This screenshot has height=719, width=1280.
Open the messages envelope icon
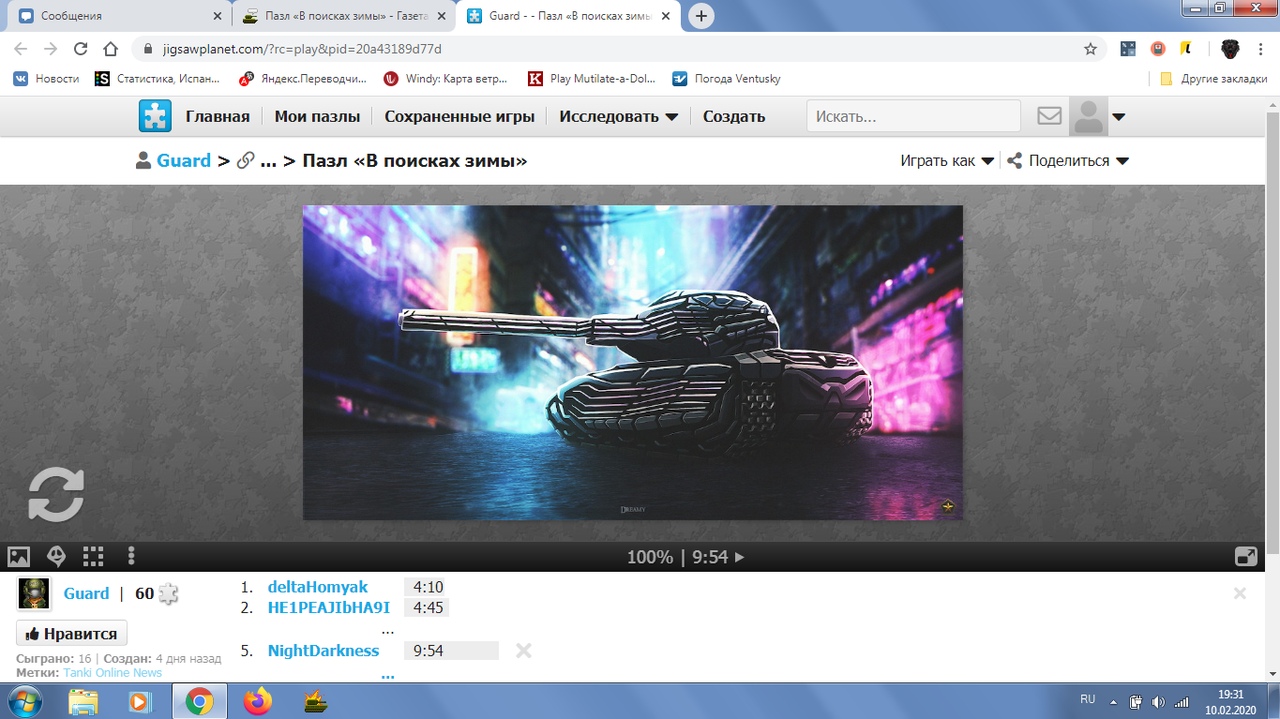coord(1049,116)
